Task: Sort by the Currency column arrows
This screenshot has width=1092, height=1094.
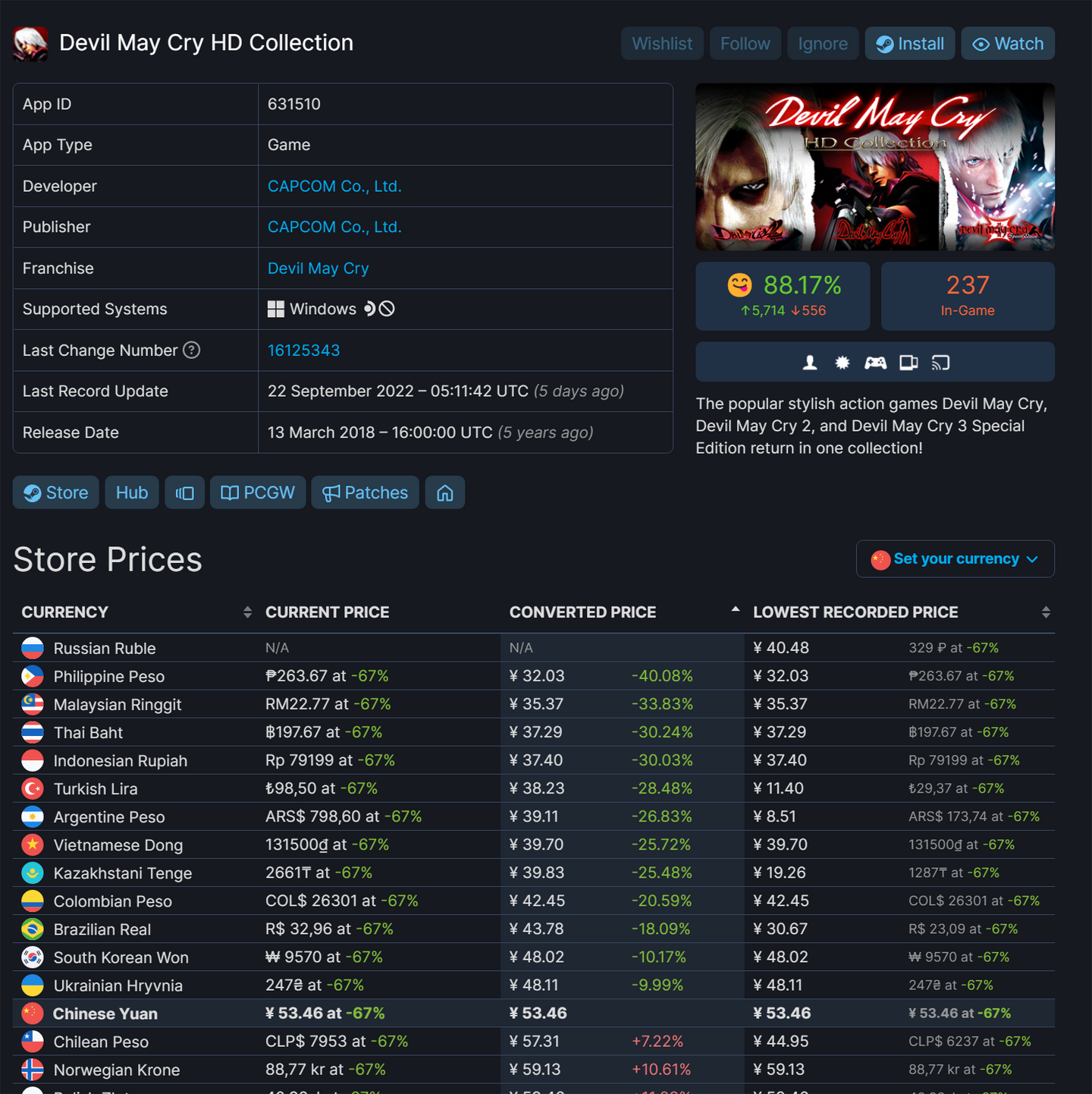Action: [247, 612]
